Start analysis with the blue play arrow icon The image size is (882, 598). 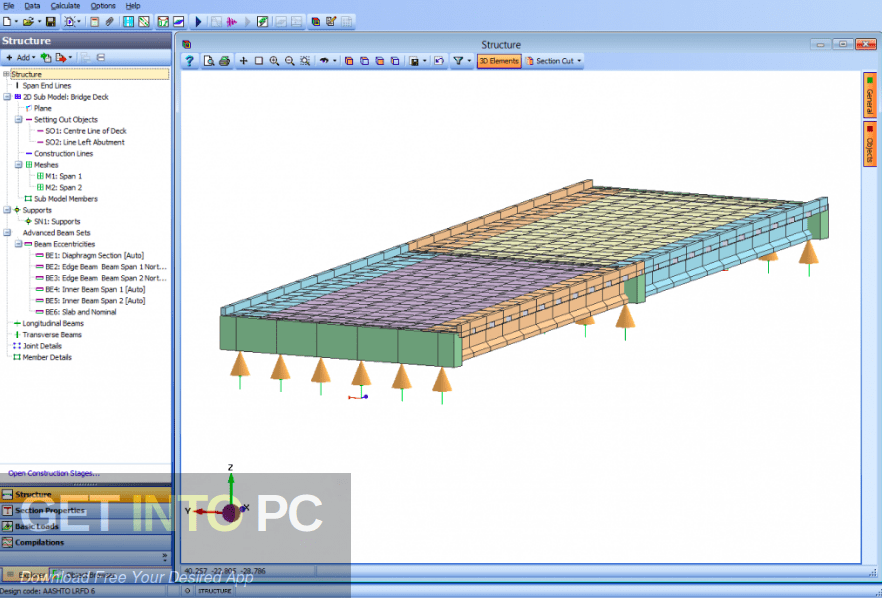pyautogui.click(x=198, y=21)
